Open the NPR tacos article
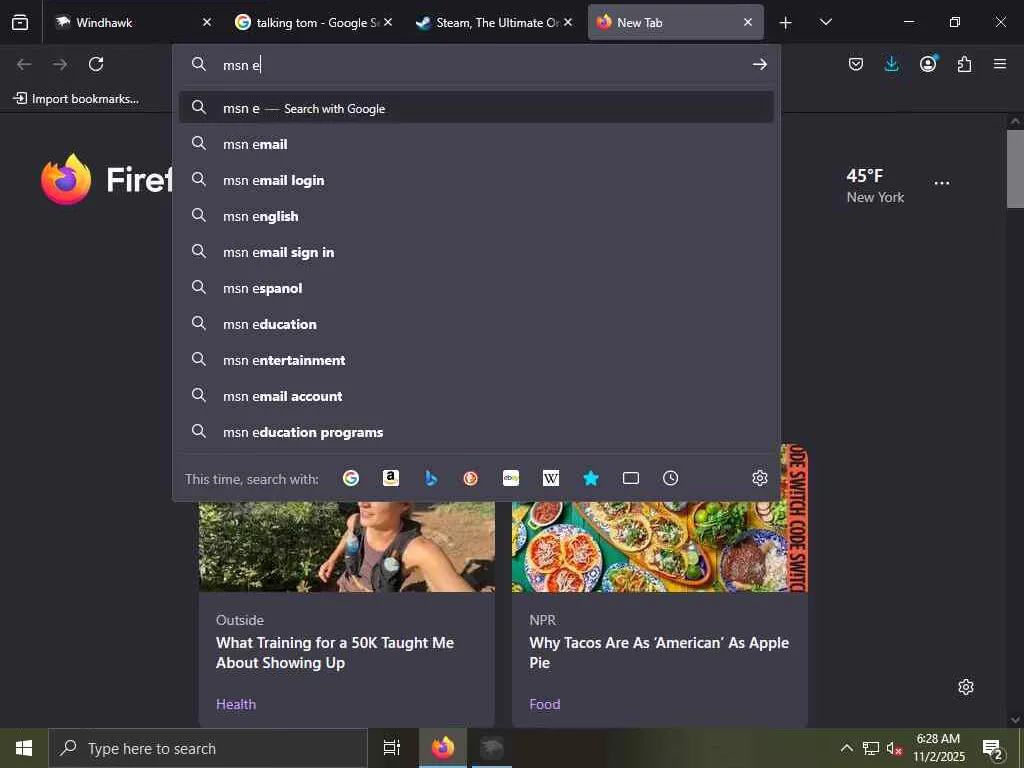 (x=659, y=652)
